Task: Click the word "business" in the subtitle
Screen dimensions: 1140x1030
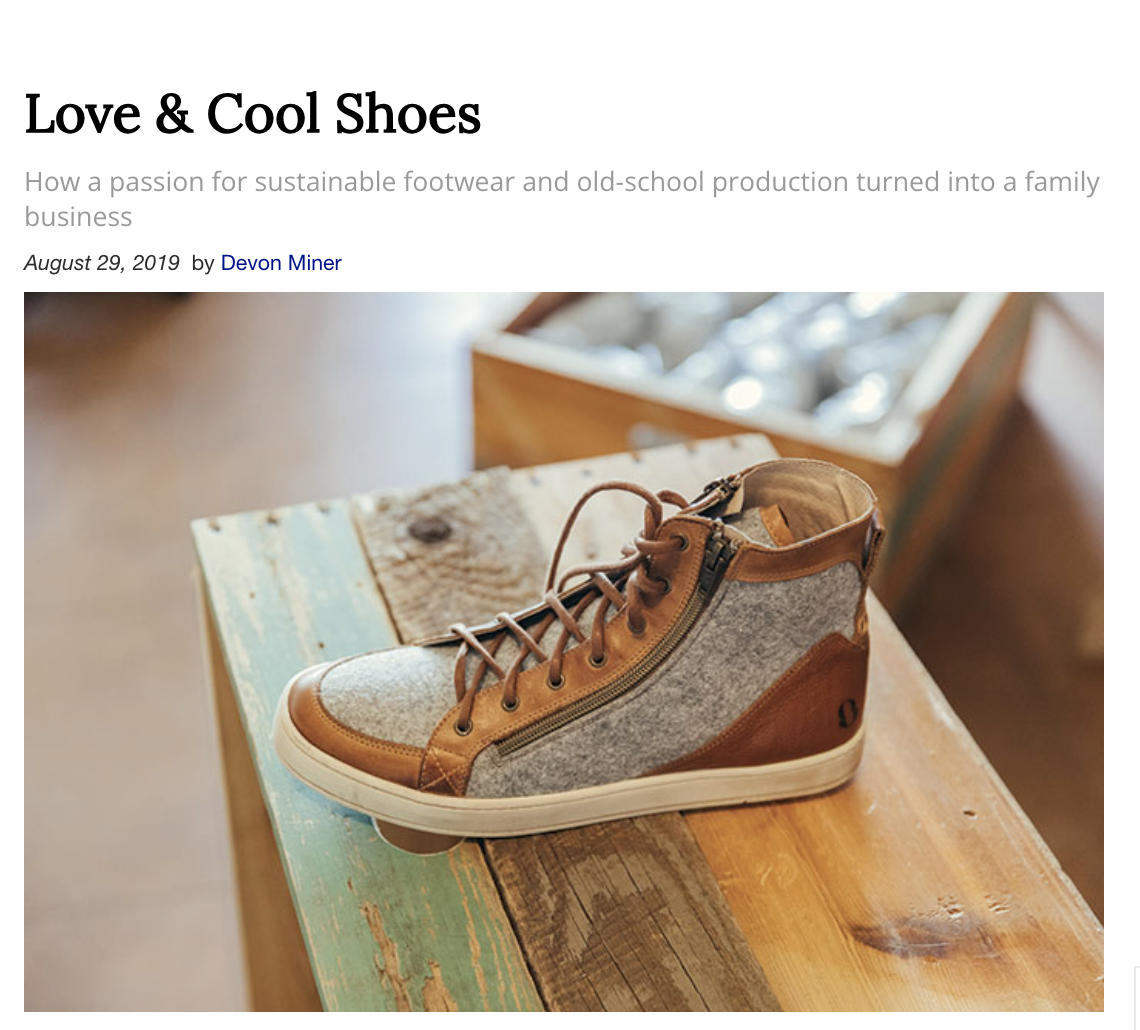Action: pos(78,217)
